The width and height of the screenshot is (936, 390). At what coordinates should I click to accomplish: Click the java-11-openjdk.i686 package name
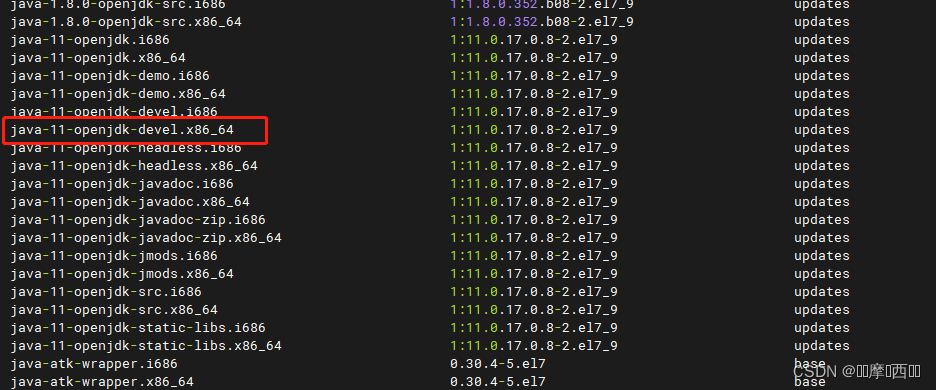[90, 40]
